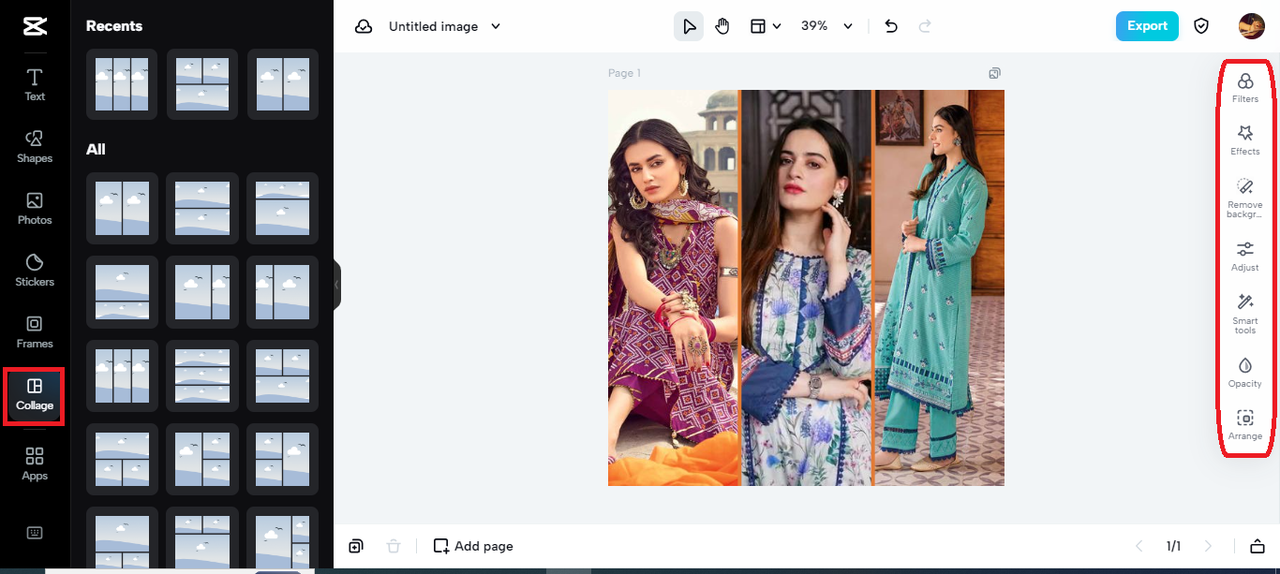Click the CapCut logo icon
The image size is (1280, 574).
click(x=35, y=26)
